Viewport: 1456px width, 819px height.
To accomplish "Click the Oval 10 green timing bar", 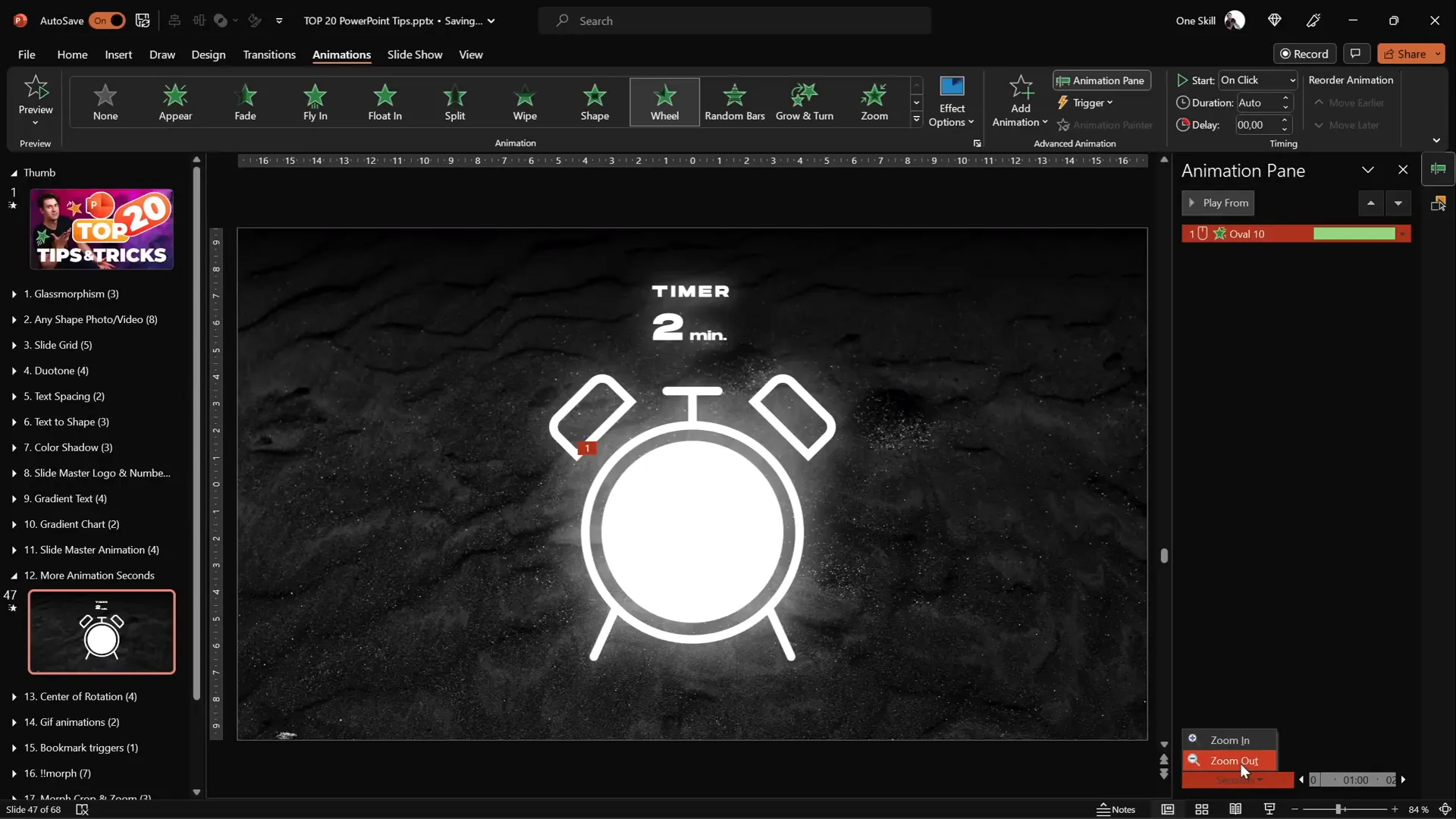I will pyautogui.click(x=1354, y=234).
